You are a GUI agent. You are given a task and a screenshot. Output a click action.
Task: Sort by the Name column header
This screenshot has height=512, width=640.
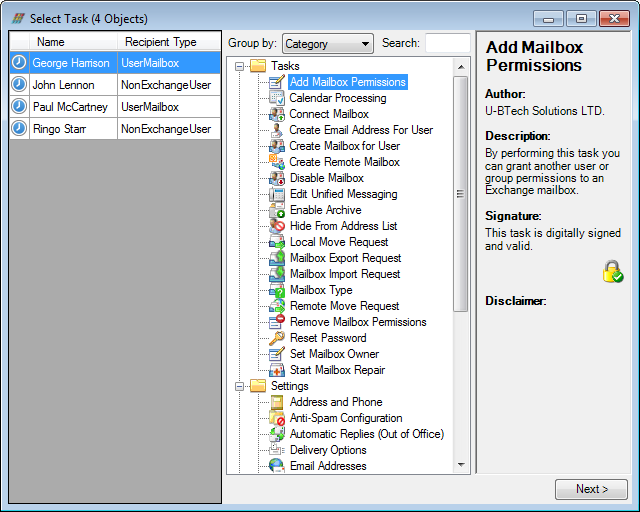(73, 42)
